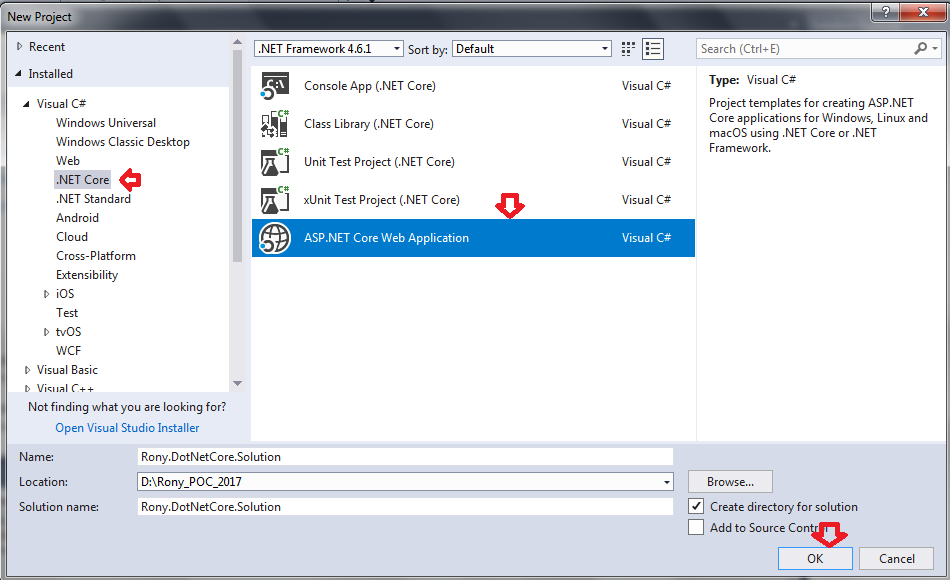The image size is (950, 580).
Task: Collapse the Visual C# tree node
Action: click(x=27, y=104)
